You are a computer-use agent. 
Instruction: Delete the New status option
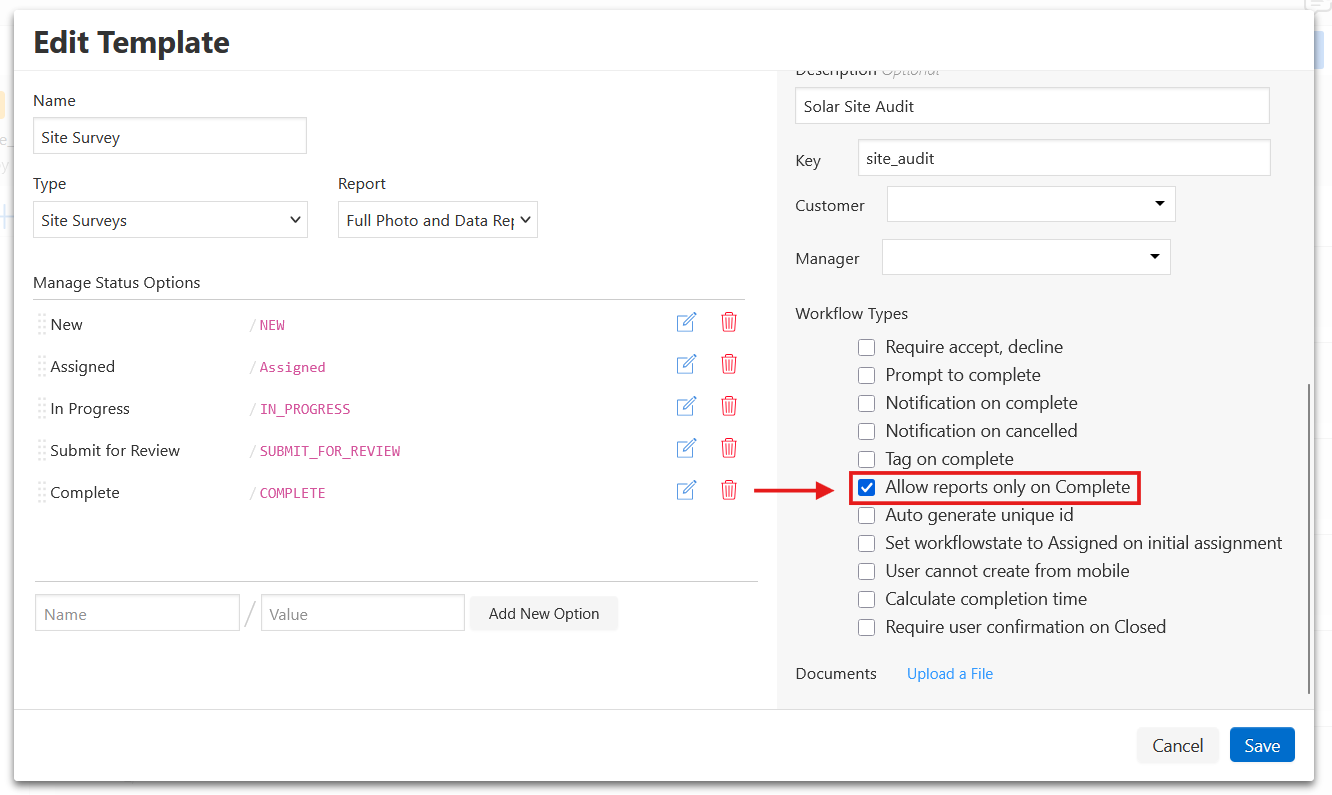pos(729,322)
